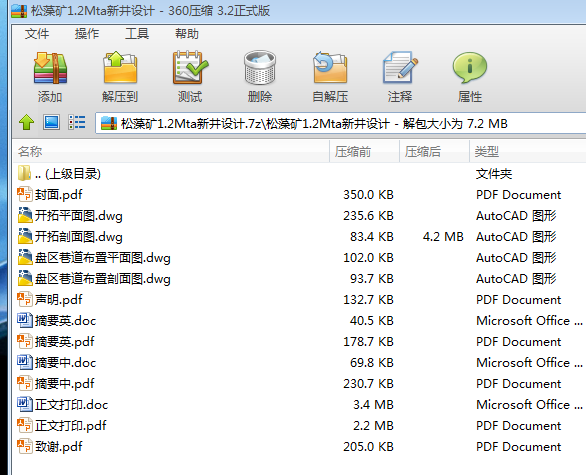Viewport: 586px width, 475px height.
Task: Open the 操作 menu
Action: click(x=87, y=34)
